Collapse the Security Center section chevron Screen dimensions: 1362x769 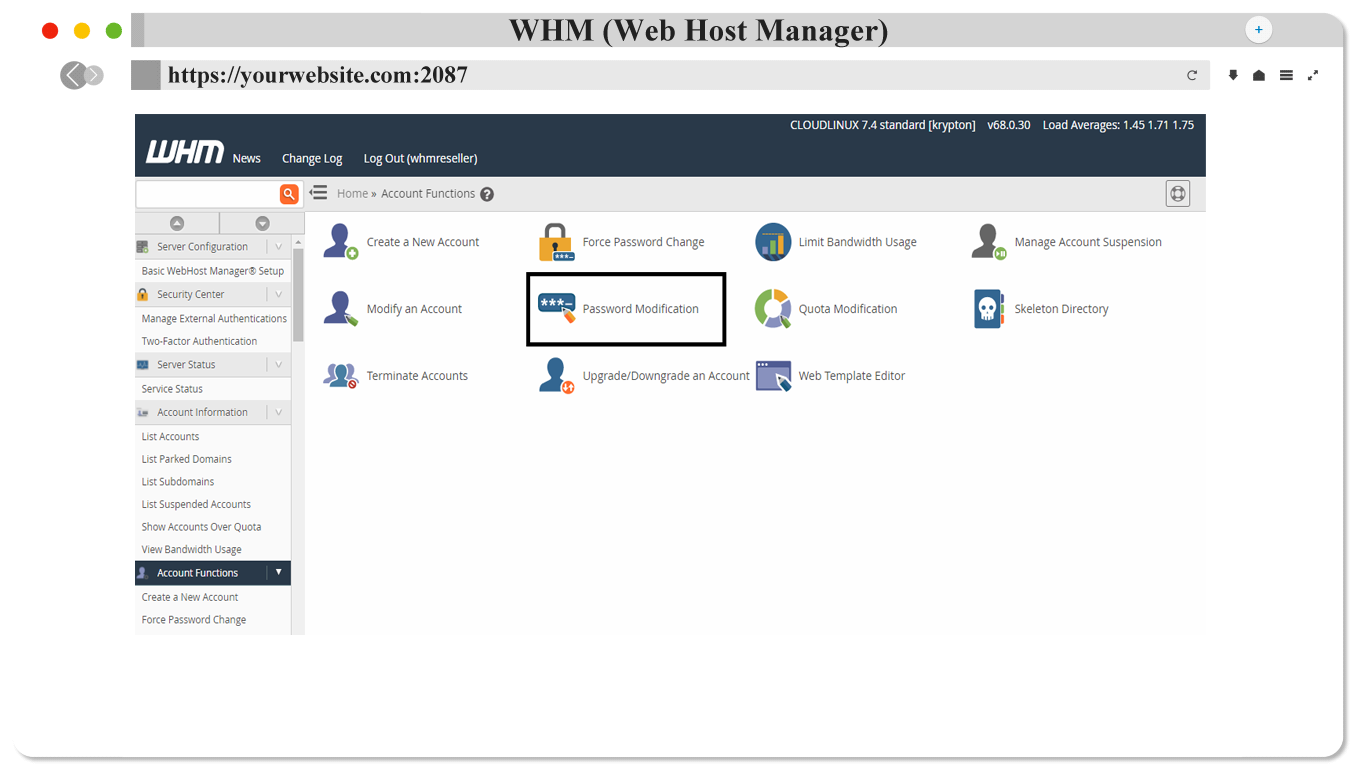tap(279, 294)
